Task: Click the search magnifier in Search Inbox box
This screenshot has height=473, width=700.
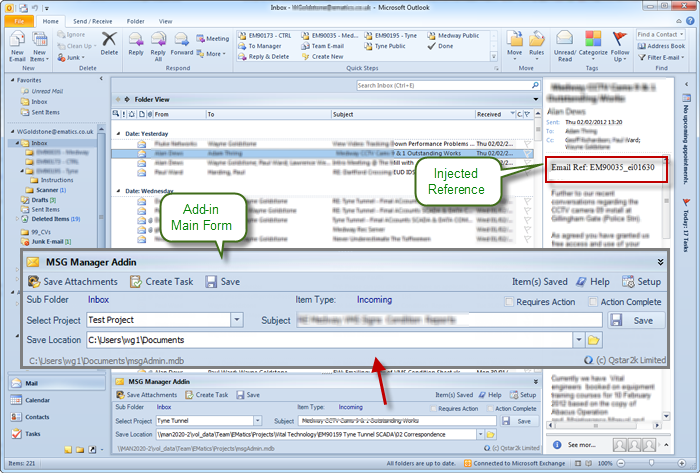Action: coord(535,85)
